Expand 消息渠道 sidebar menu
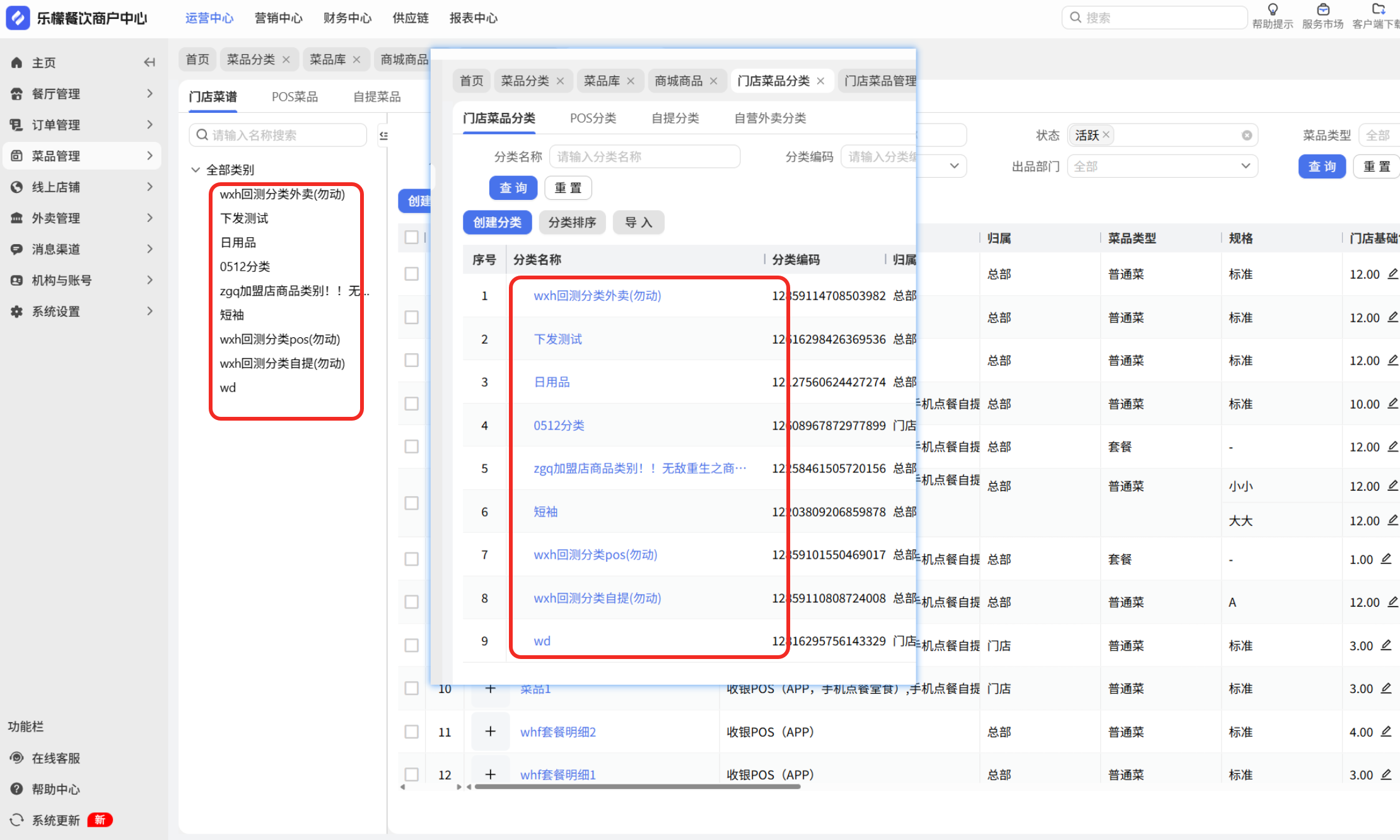Viewport: 1400px width, 840px height. click(82, 249)
